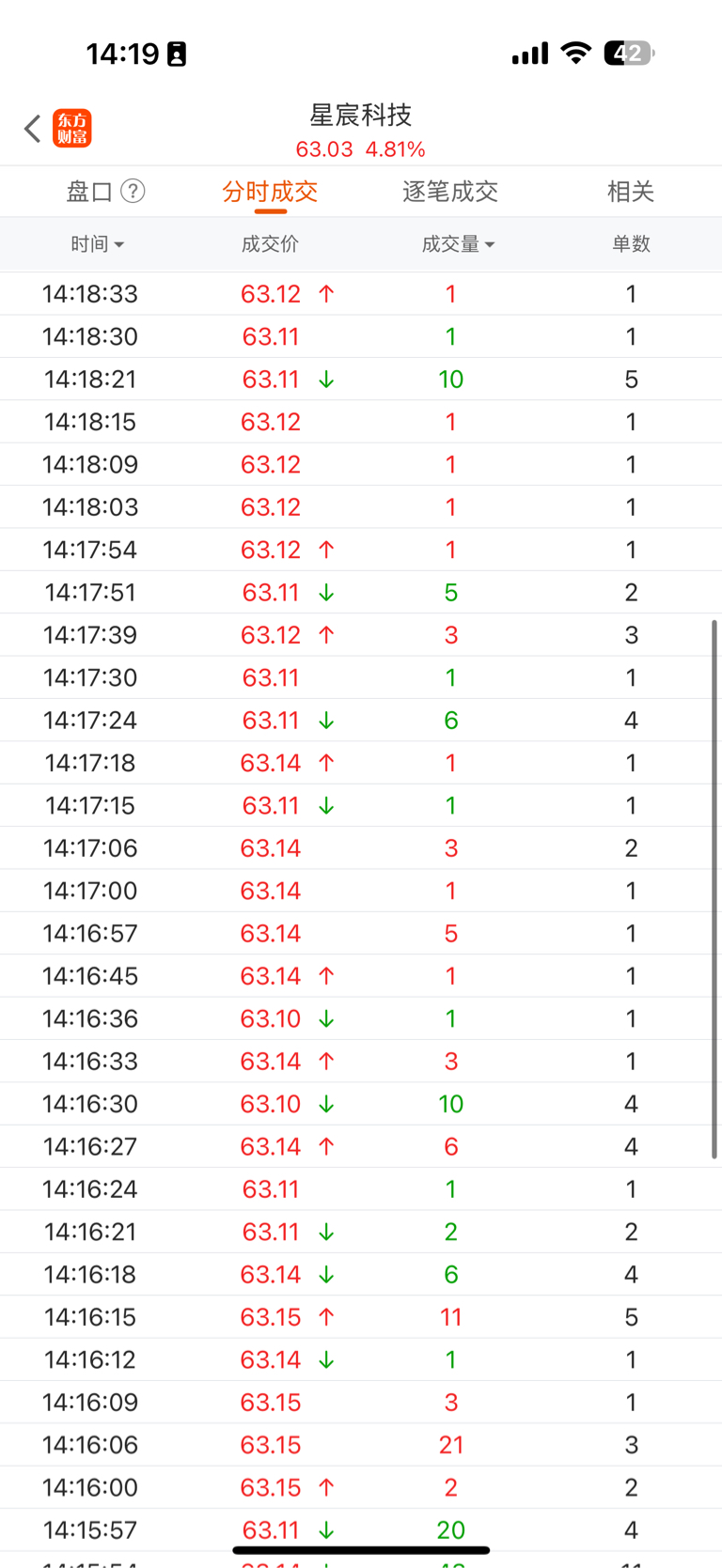The width and height of the screenshot is (722, 1568).
Task: Sort by 时间 column dropdown
Action: [97, 244]
